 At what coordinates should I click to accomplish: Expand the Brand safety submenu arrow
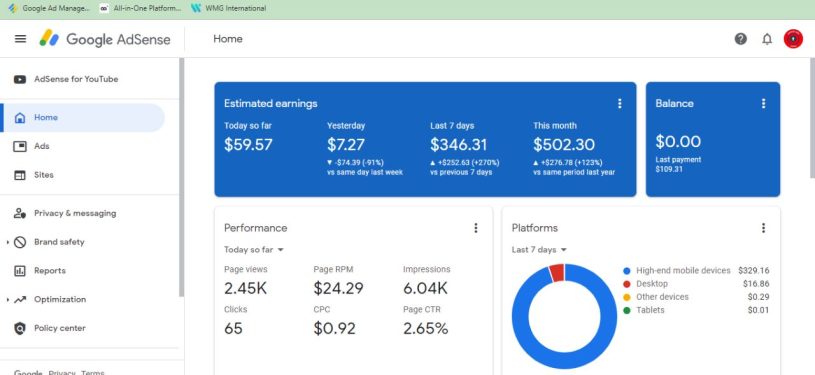[x=7, y=242]
